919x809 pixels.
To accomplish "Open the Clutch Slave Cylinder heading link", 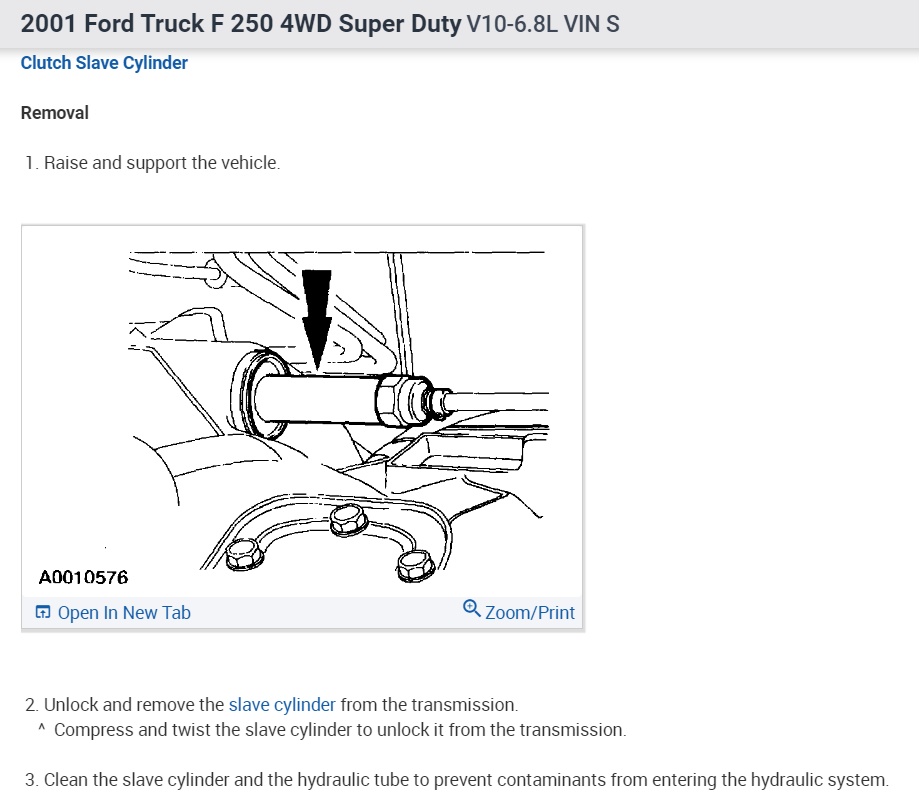I will (x=104, y=63).
